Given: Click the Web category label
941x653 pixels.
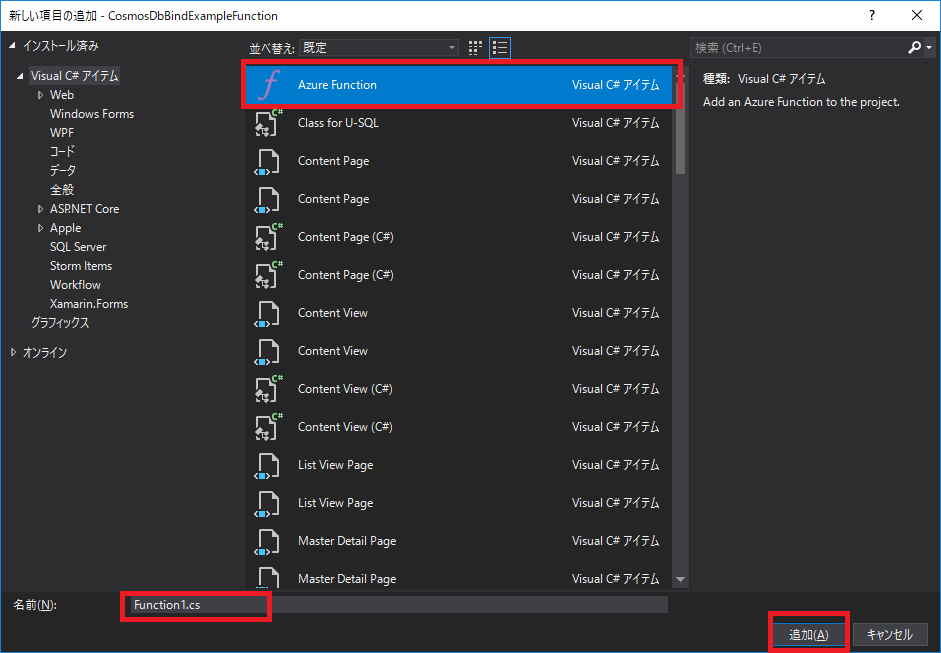Looking at the screenshot, I should click(x=62, y=95).
